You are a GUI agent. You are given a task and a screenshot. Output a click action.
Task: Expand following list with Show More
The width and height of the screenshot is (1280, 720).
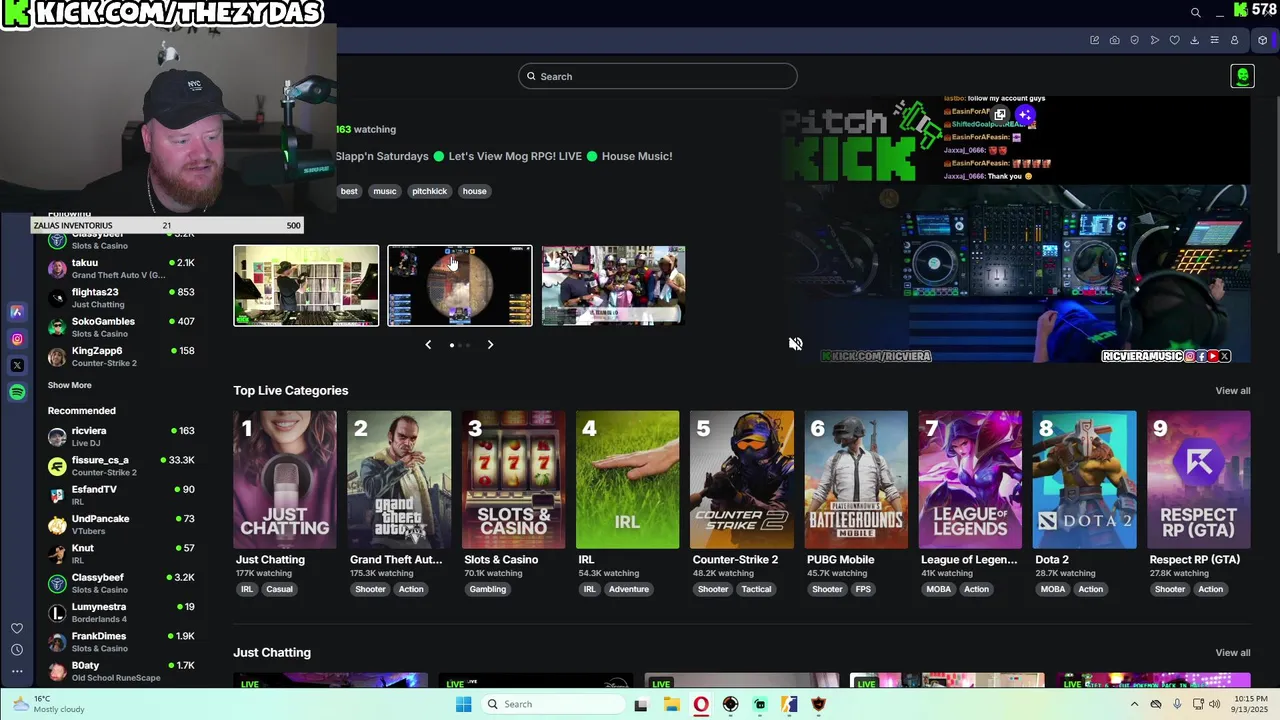69,385
